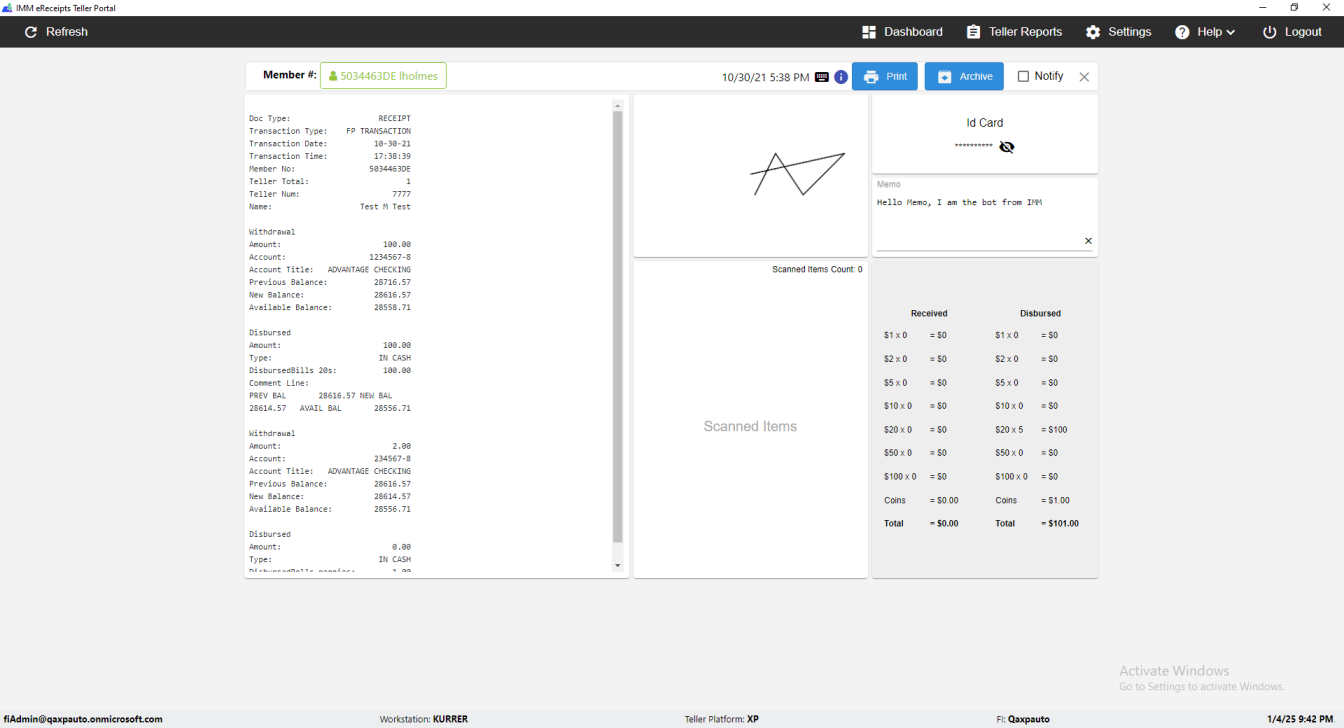1344x728 pixels.
Task: Reveal hidden Id Card number
Action: click(1007, 147)
